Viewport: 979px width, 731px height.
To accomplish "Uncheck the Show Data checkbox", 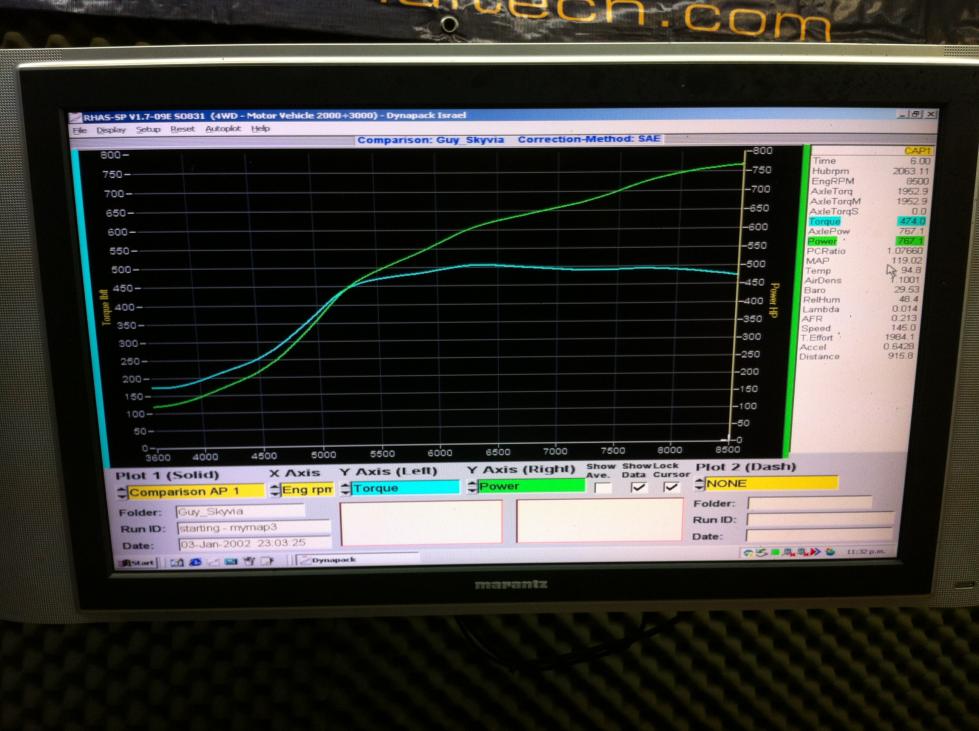I will coord(638,487).
